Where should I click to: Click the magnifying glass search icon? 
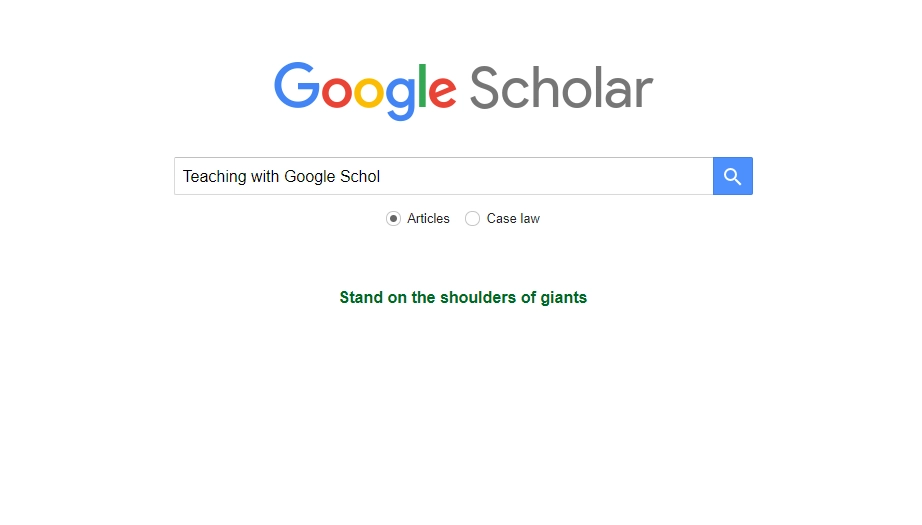[x=732, y=176]
